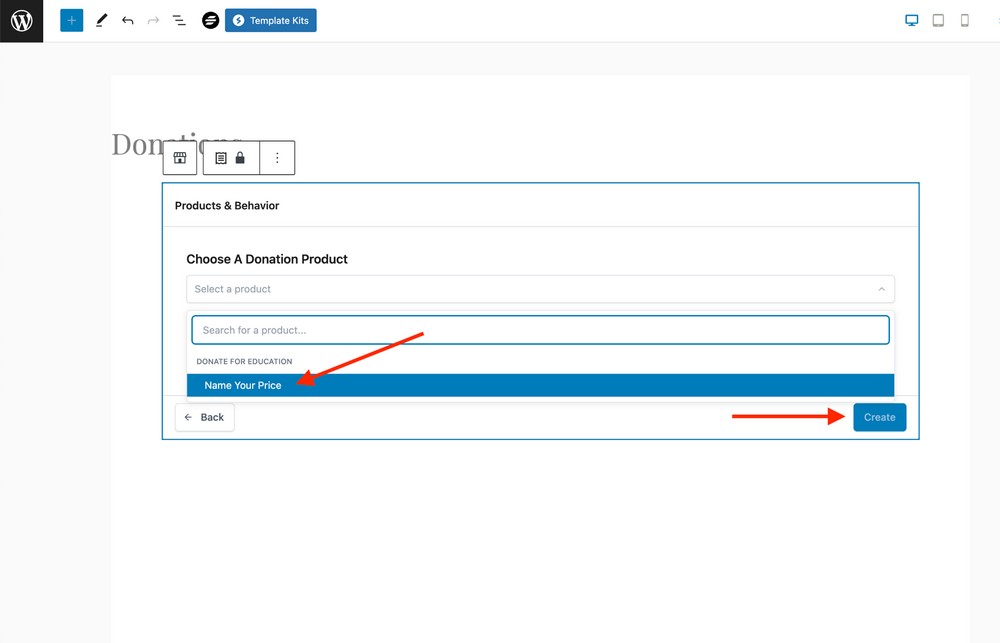Open the document List View
1000x643 pixels.
tap(178, 20)
